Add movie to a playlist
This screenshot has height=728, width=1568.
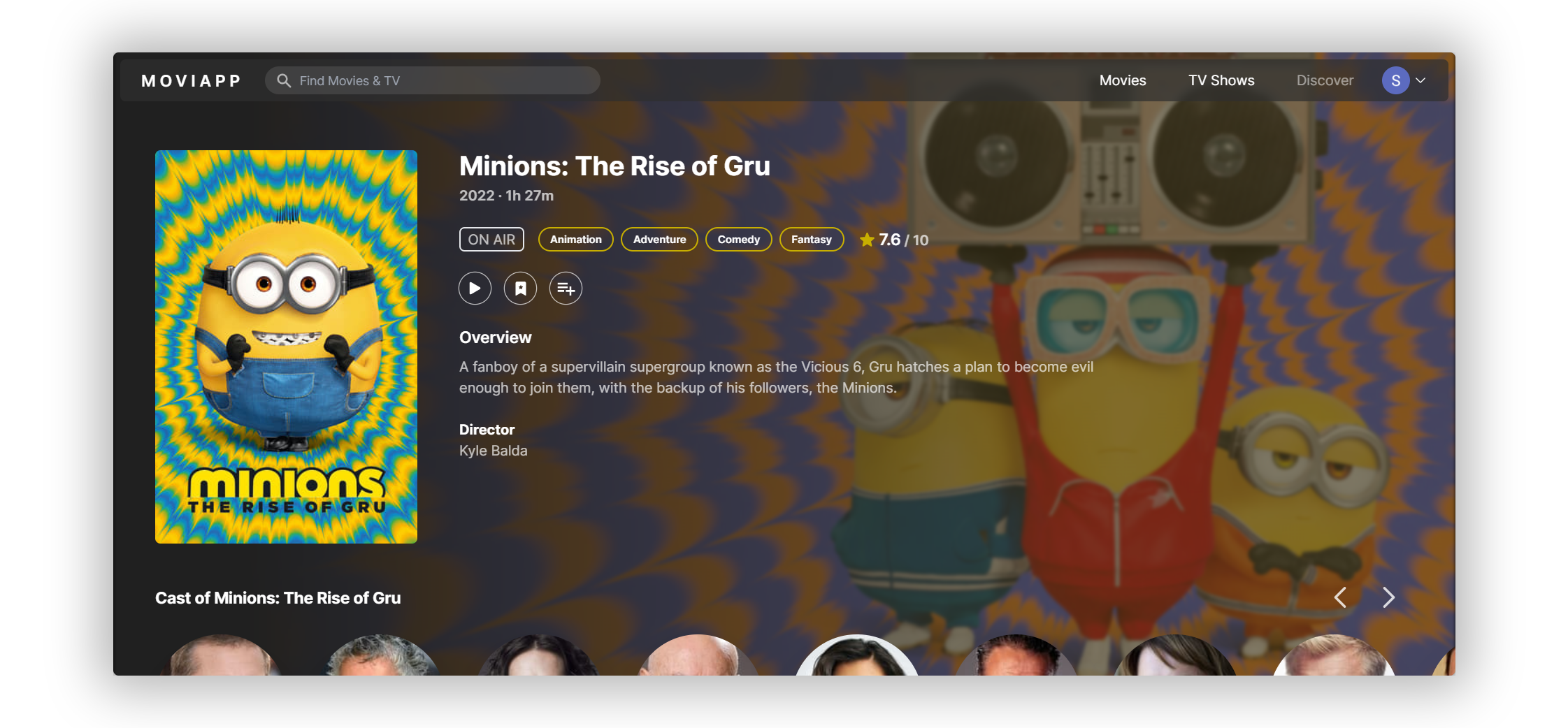tap(566, 288)
